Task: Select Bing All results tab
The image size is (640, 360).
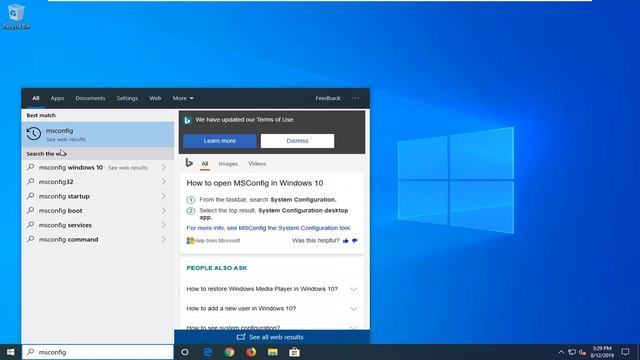Action: pyautogui.click(x=204, y=164)
